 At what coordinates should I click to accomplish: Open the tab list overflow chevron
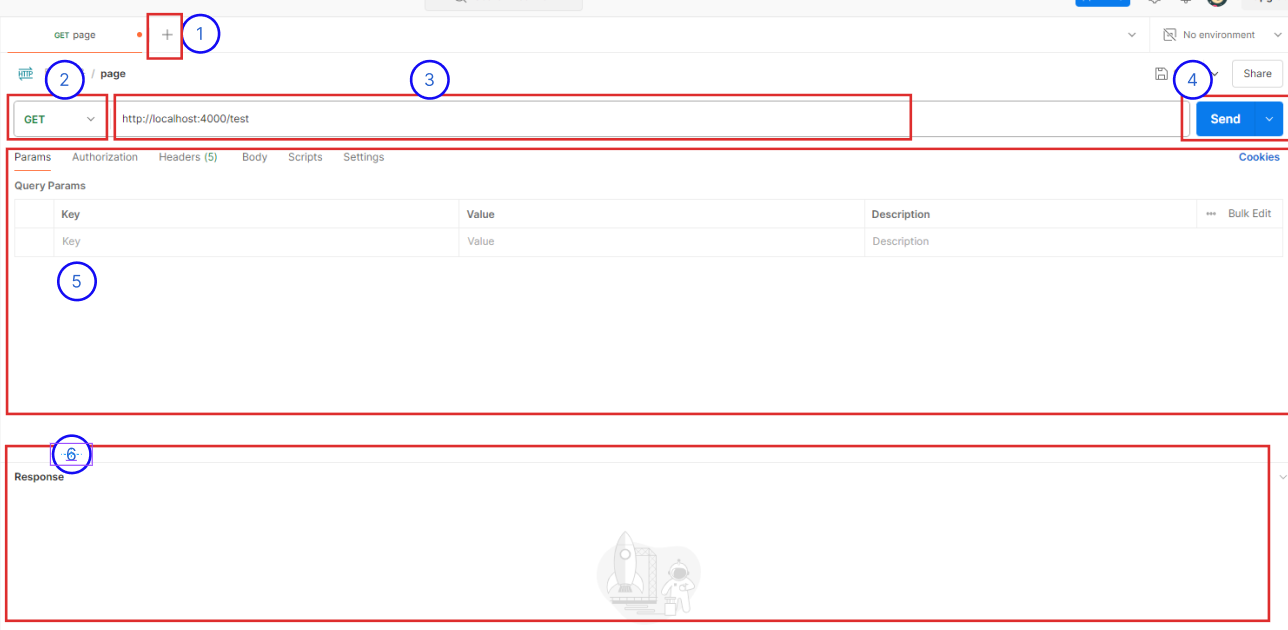pyautogui.click(x=1132, y=35)
